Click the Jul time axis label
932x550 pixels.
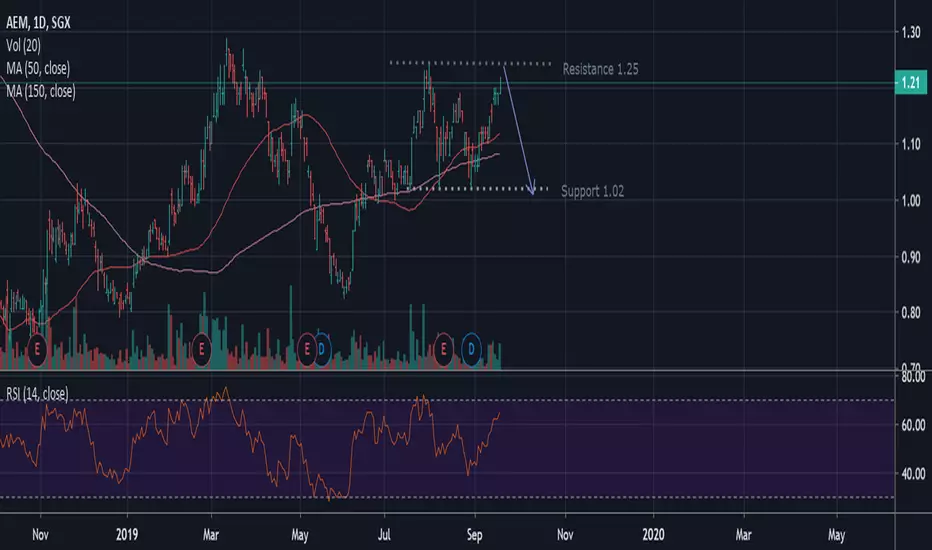(x=385, y=535)
